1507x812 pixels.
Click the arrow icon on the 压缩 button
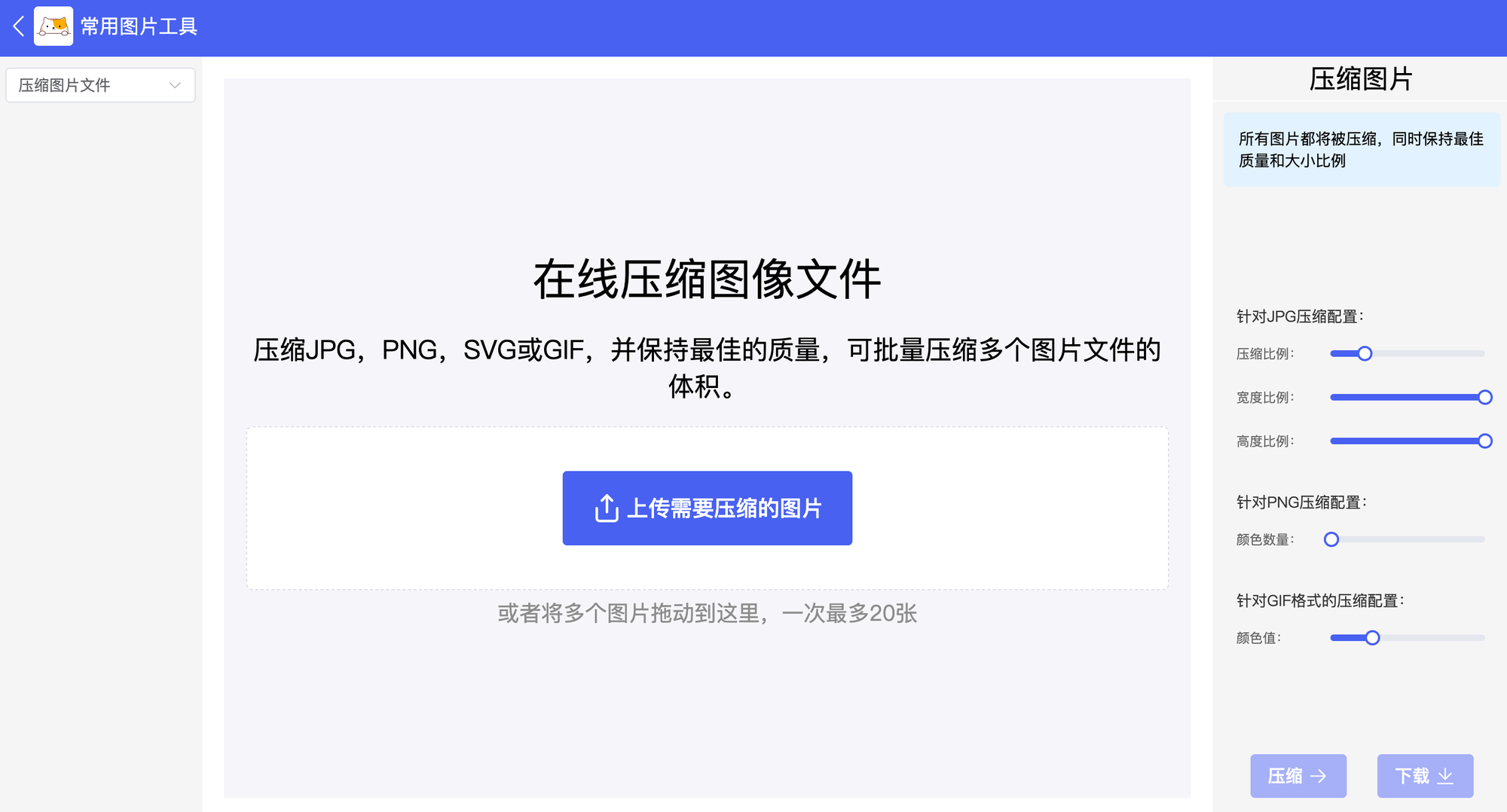coord(1319,776)
